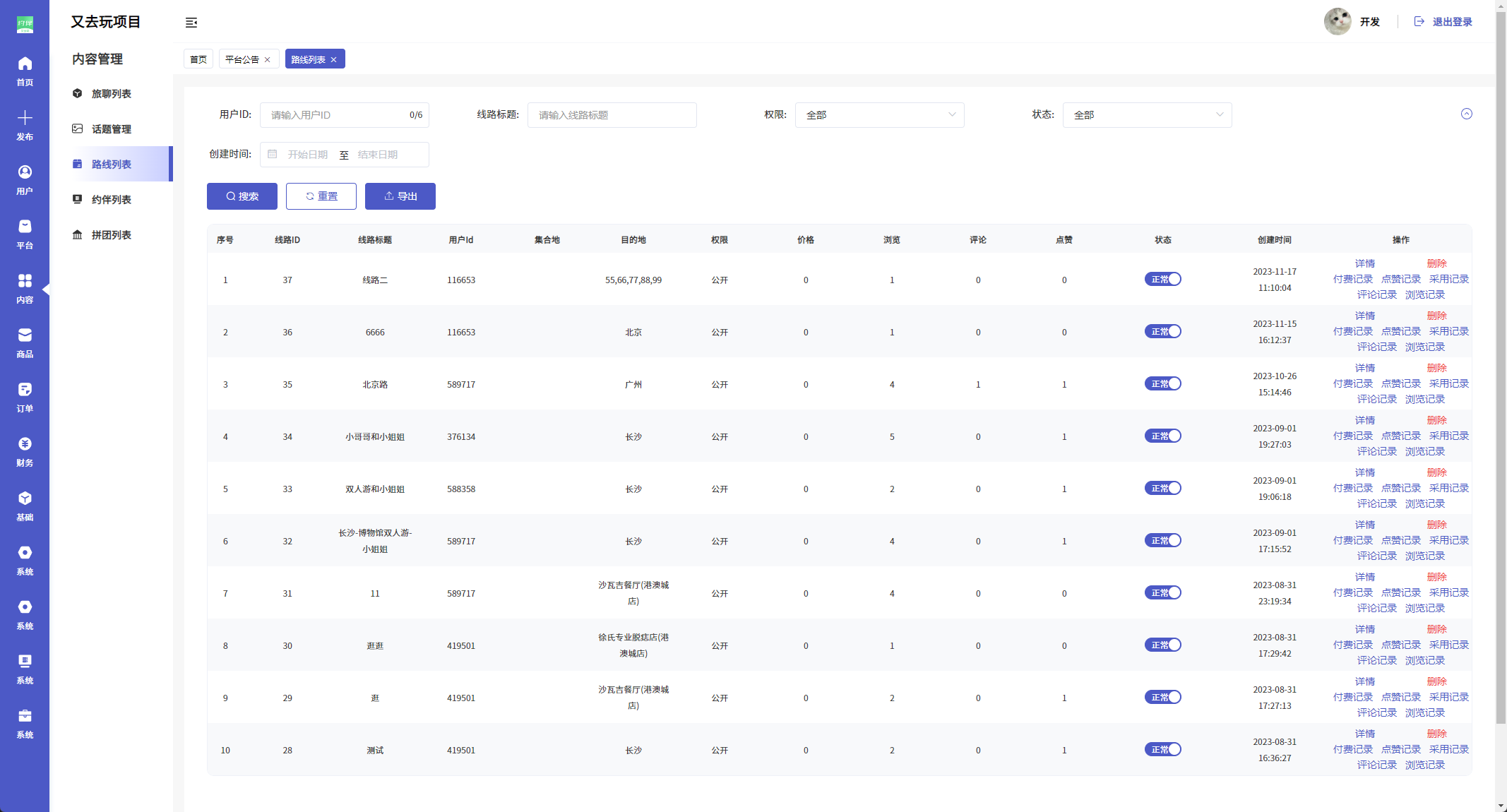This screenshot has width=1507, height=812.
Task: Toggle status switch for 小哥哥和小姐姐 row
Action: (x=1163, y=436)
